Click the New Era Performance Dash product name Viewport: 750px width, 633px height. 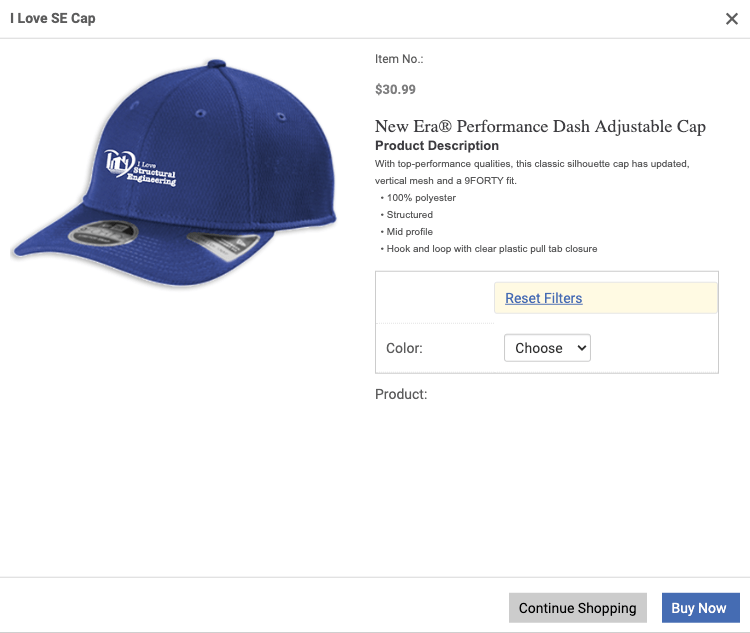pos(540,126)
